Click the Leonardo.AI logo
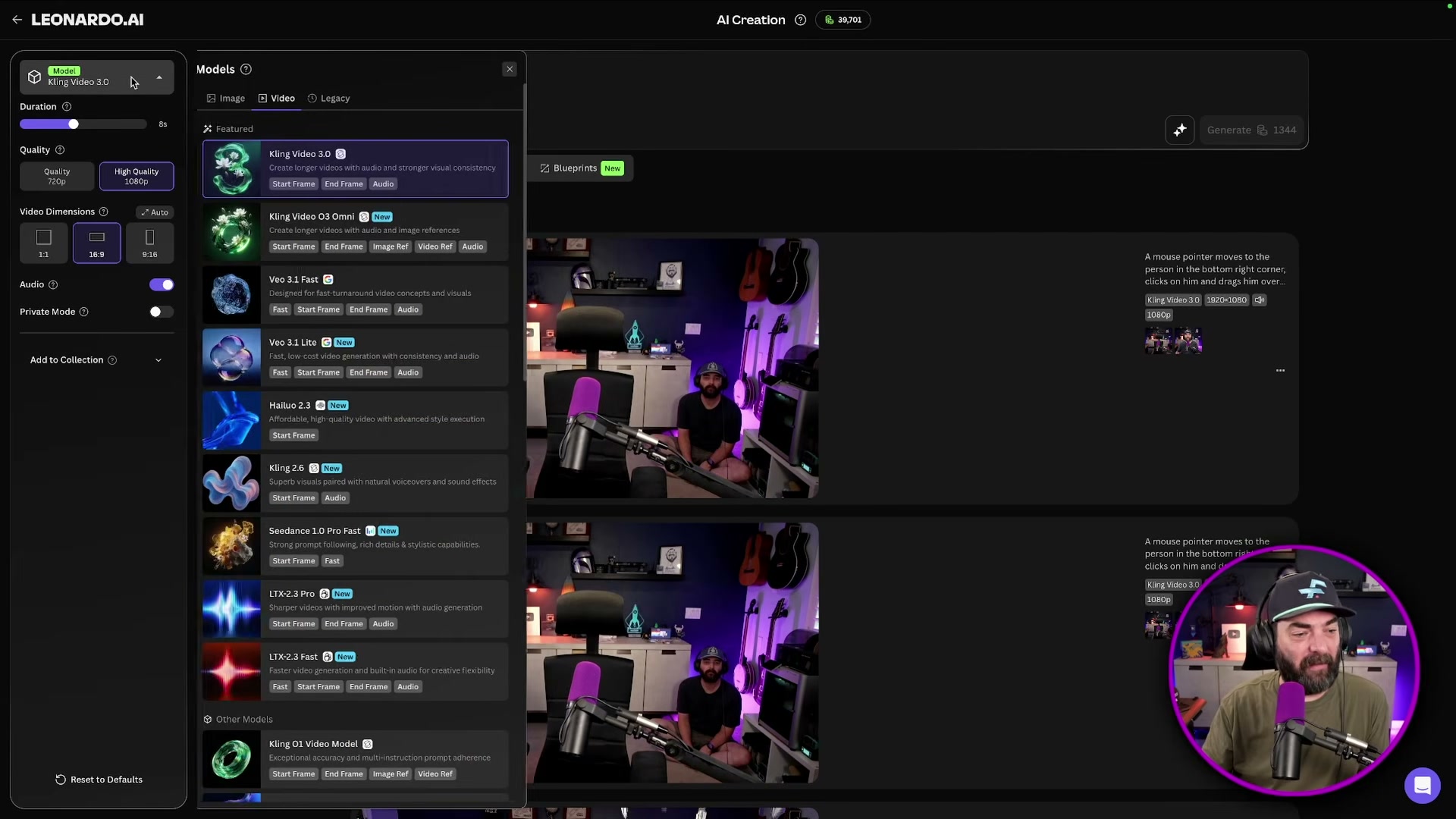 click(x=87, y=20)
